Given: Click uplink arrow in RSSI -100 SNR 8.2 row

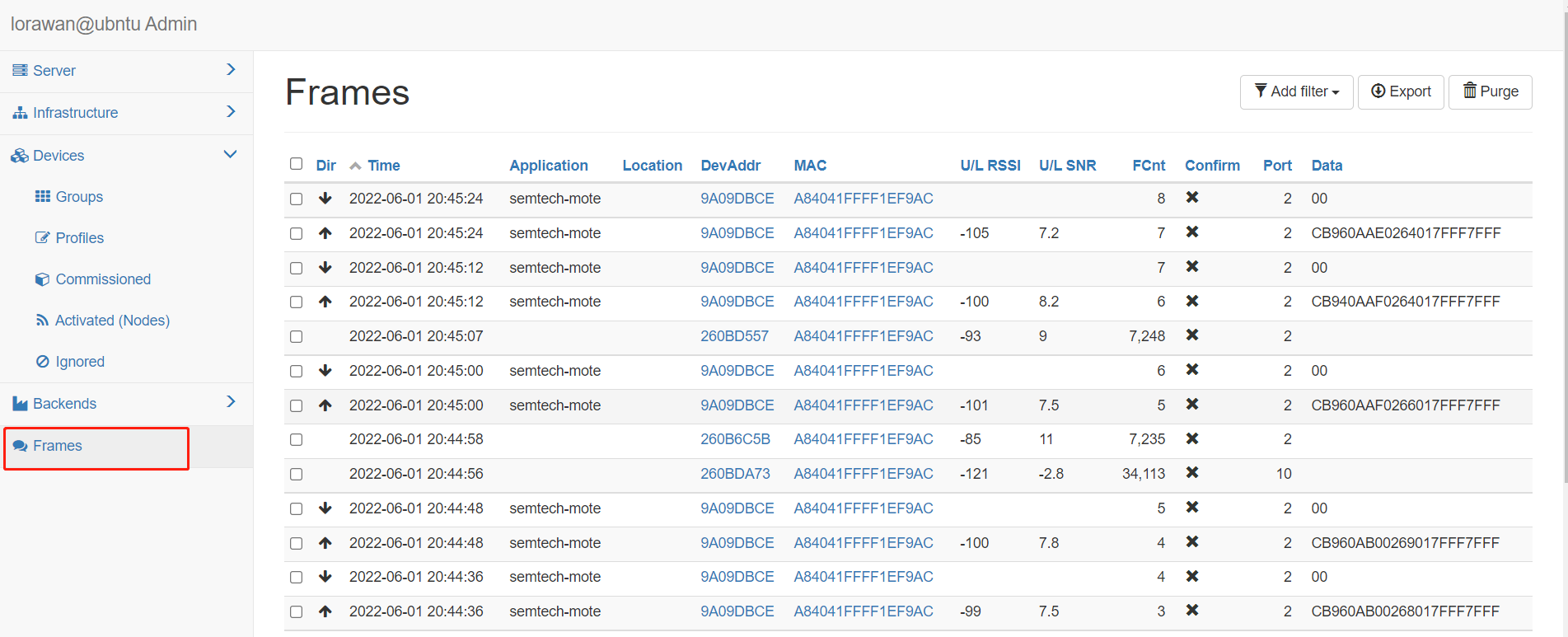Looking at the screenshot, I should point(325,302).
